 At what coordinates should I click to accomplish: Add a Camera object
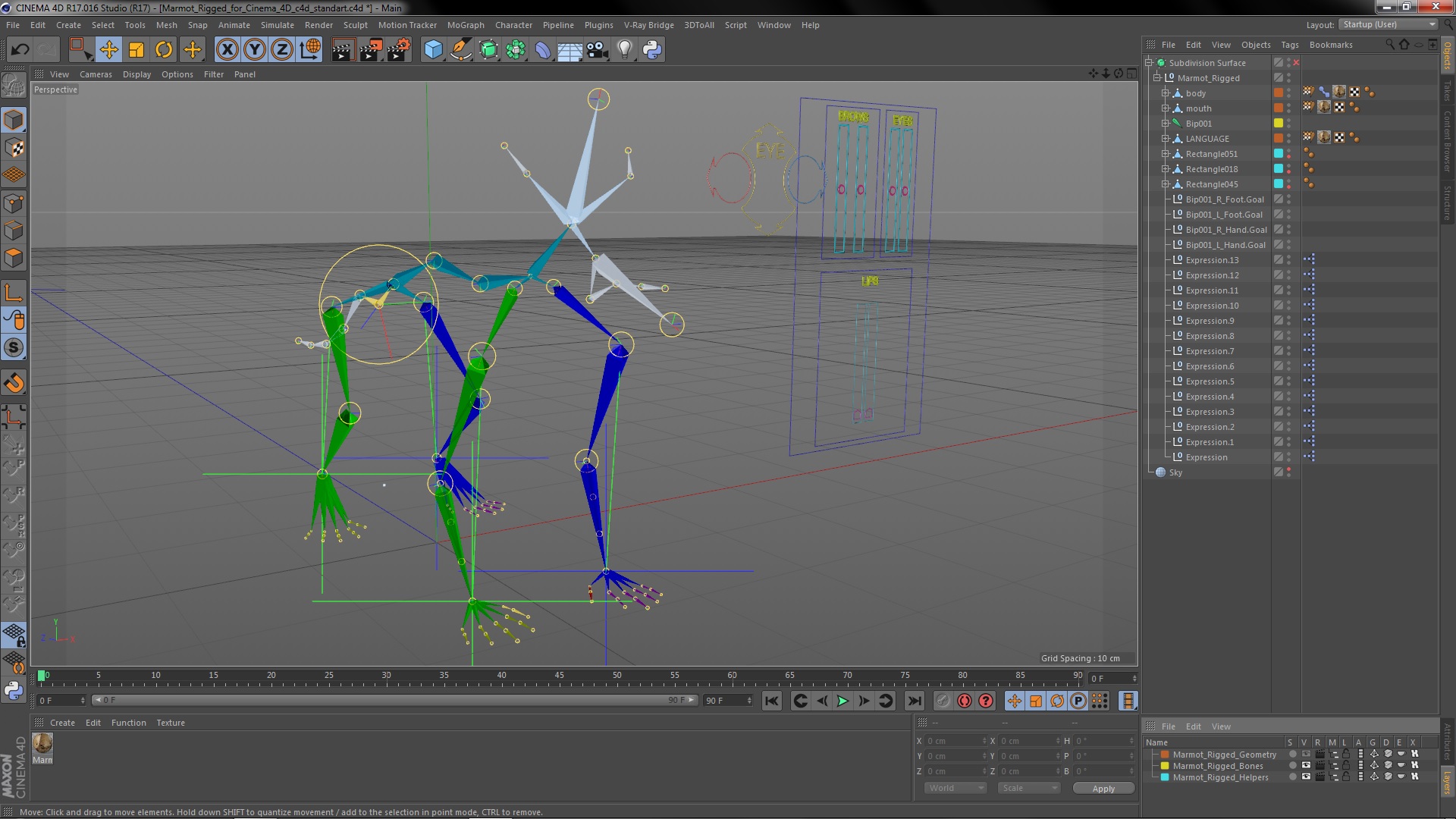[597, 50]
